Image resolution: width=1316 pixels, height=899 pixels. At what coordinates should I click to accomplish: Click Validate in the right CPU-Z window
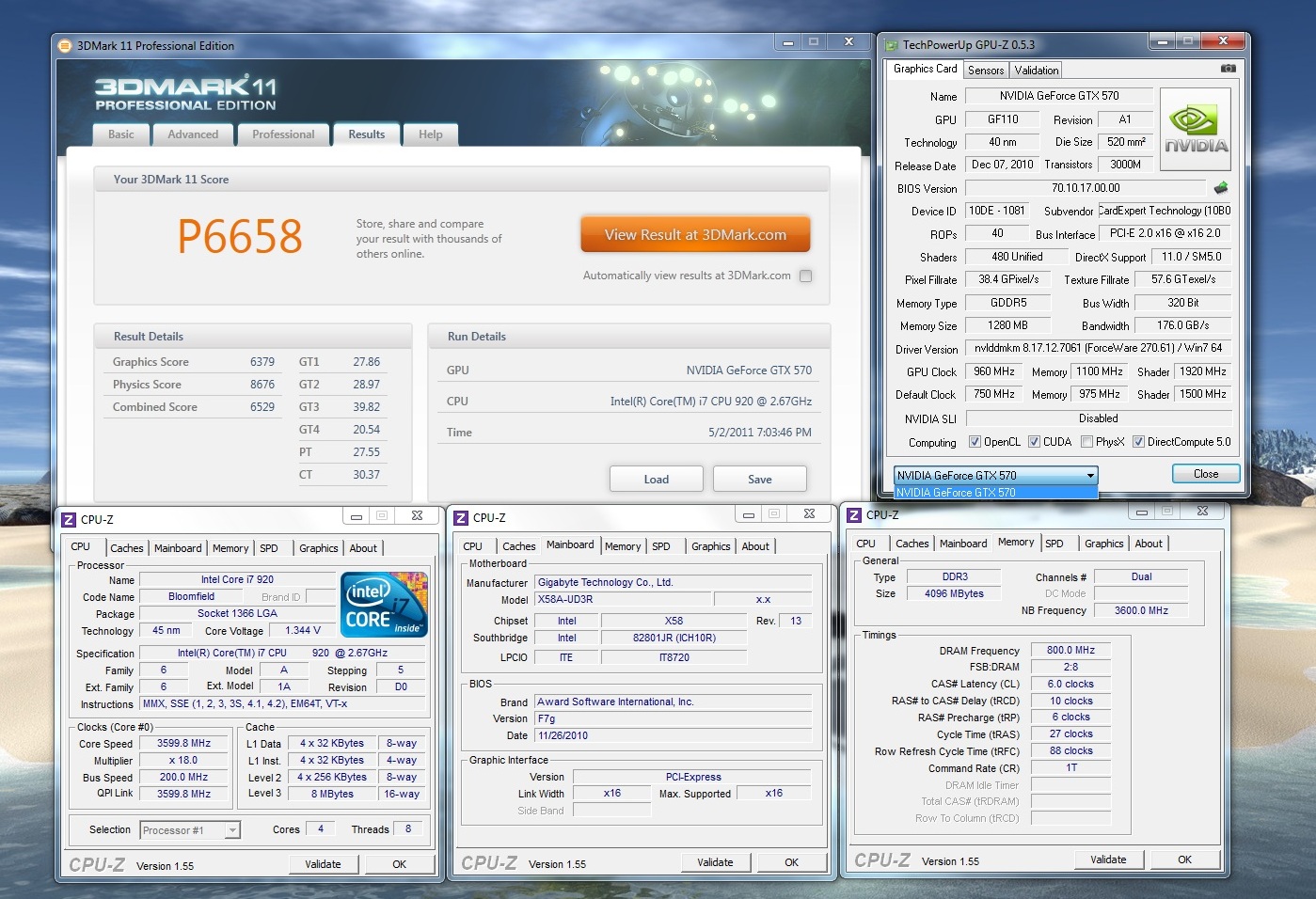pyautogui.click(x=1108, y=860)
